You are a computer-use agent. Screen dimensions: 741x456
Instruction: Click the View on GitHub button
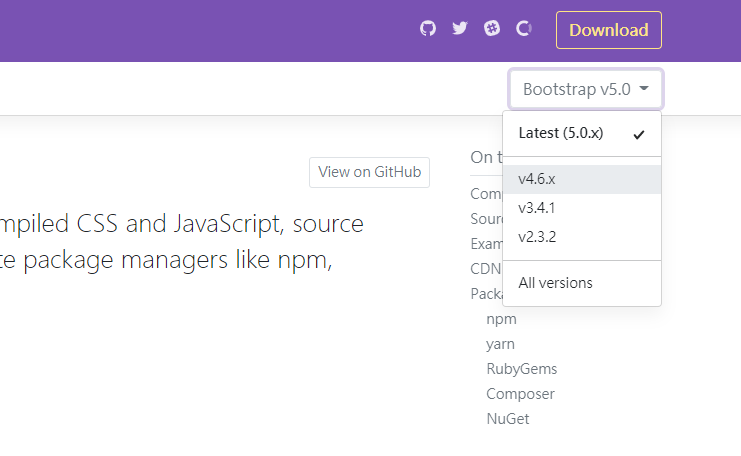[x=369, y=172]
